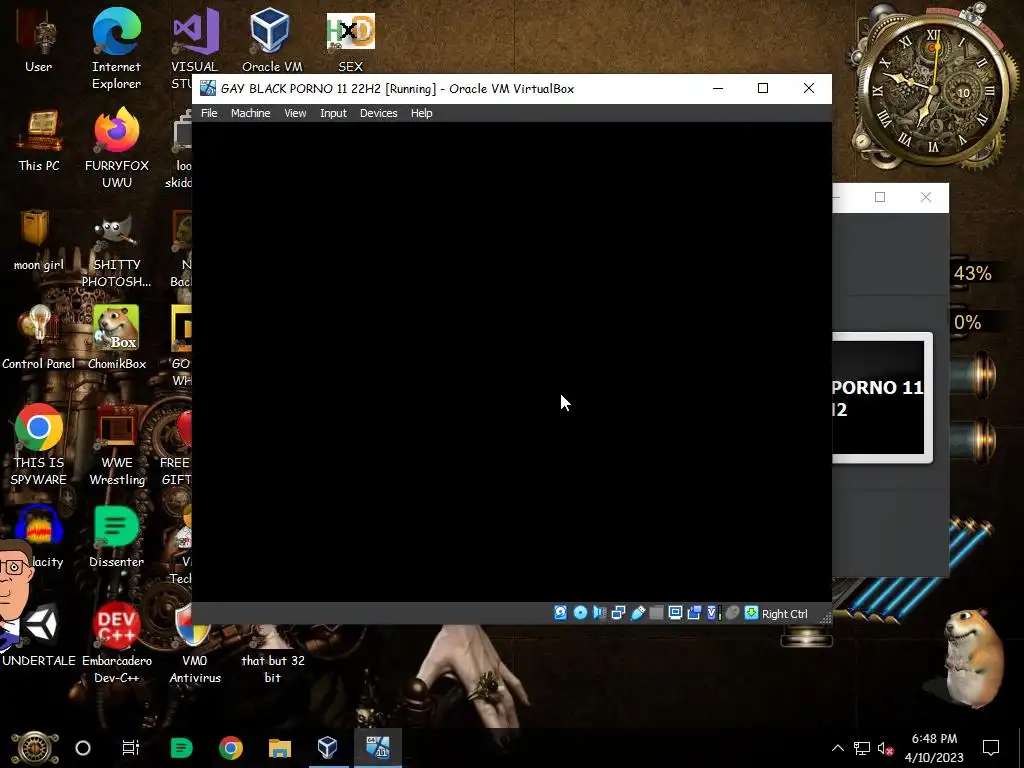The width and height of the screenshot is (1024, 768).
Task: Open File Explorer from the taskbar
Action: pyautogui.click(x=280, y=748)
